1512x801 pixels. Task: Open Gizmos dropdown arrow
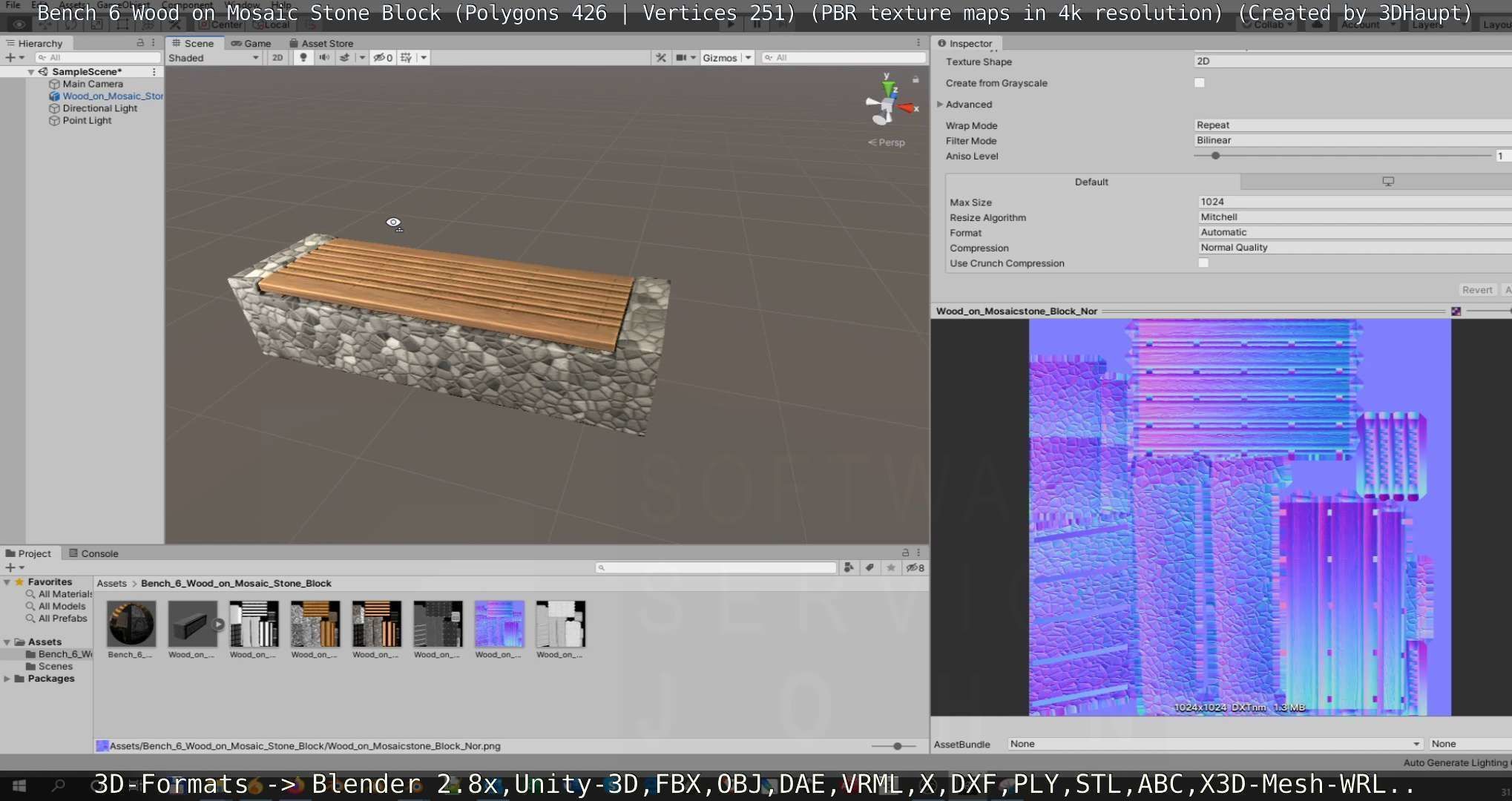coord(748,57)
